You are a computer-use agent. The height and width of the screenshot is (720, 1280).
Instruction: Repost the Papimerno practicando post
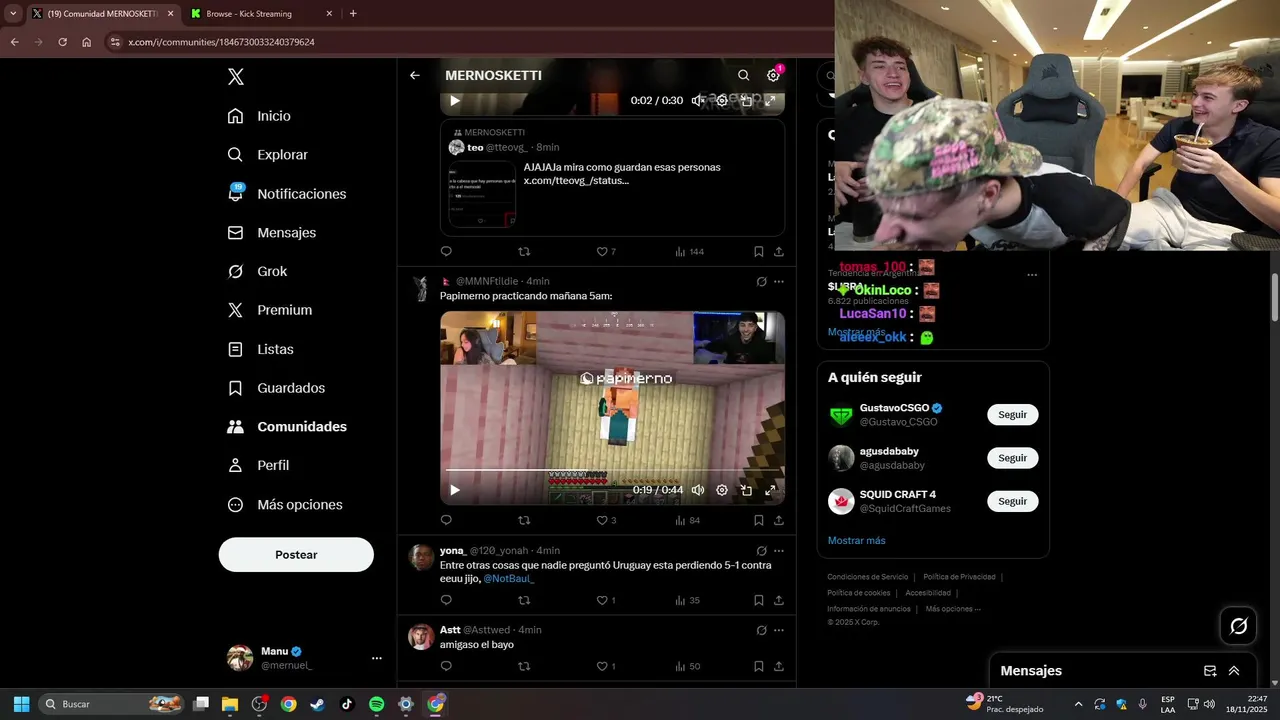pos(524,520)
